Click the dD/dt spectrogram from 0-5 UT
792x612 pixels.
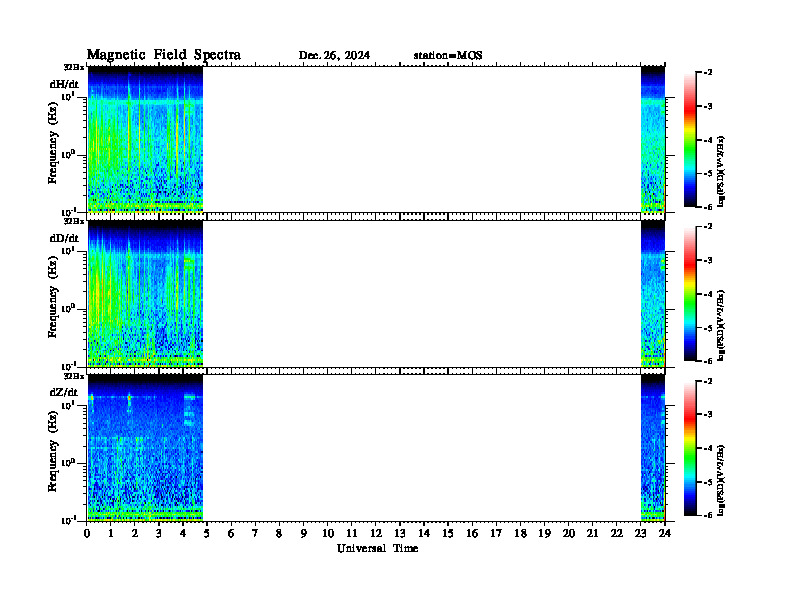[x=145, y=293]
